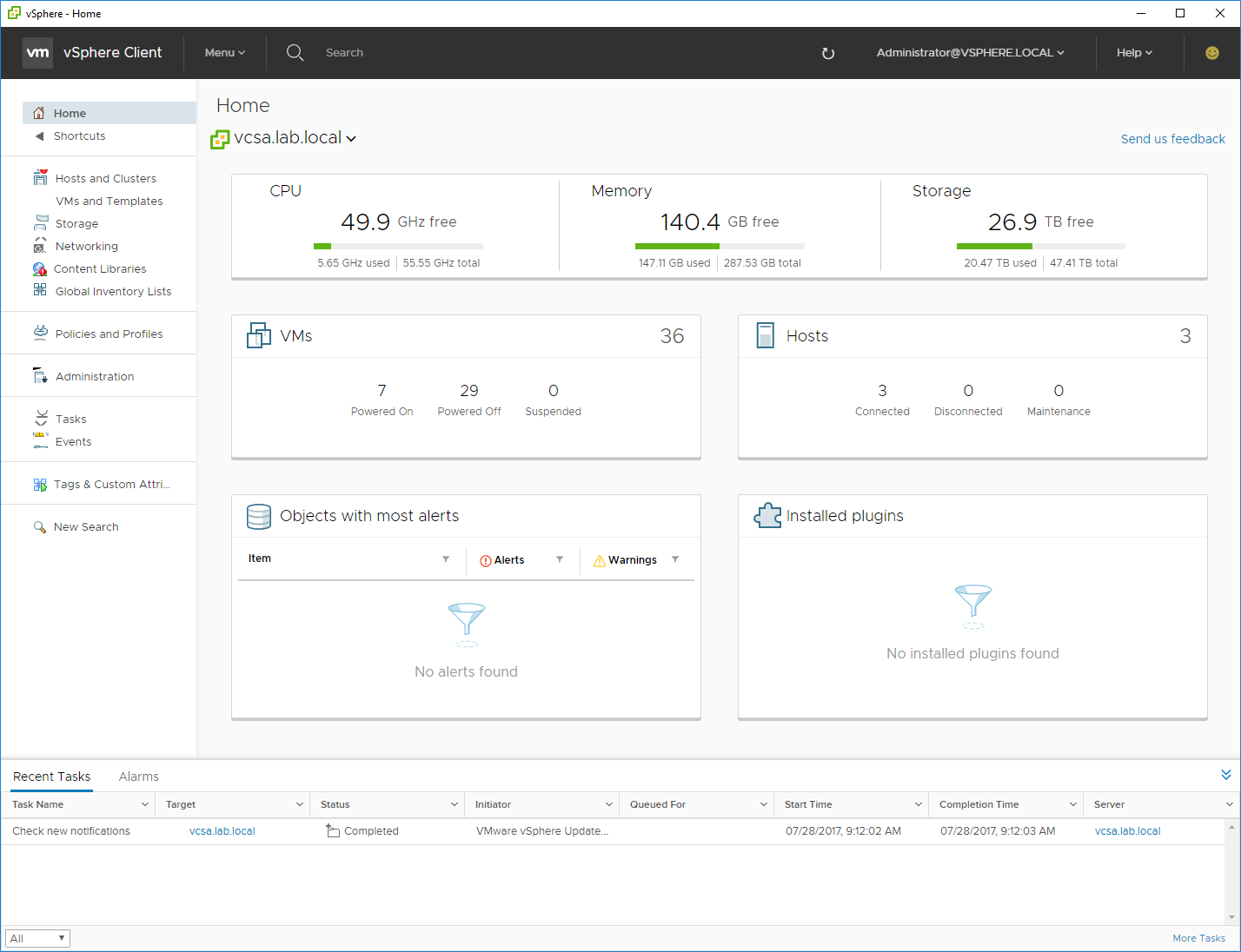
Task: Go to Storage in the navigation
Action: coord(76,223)
